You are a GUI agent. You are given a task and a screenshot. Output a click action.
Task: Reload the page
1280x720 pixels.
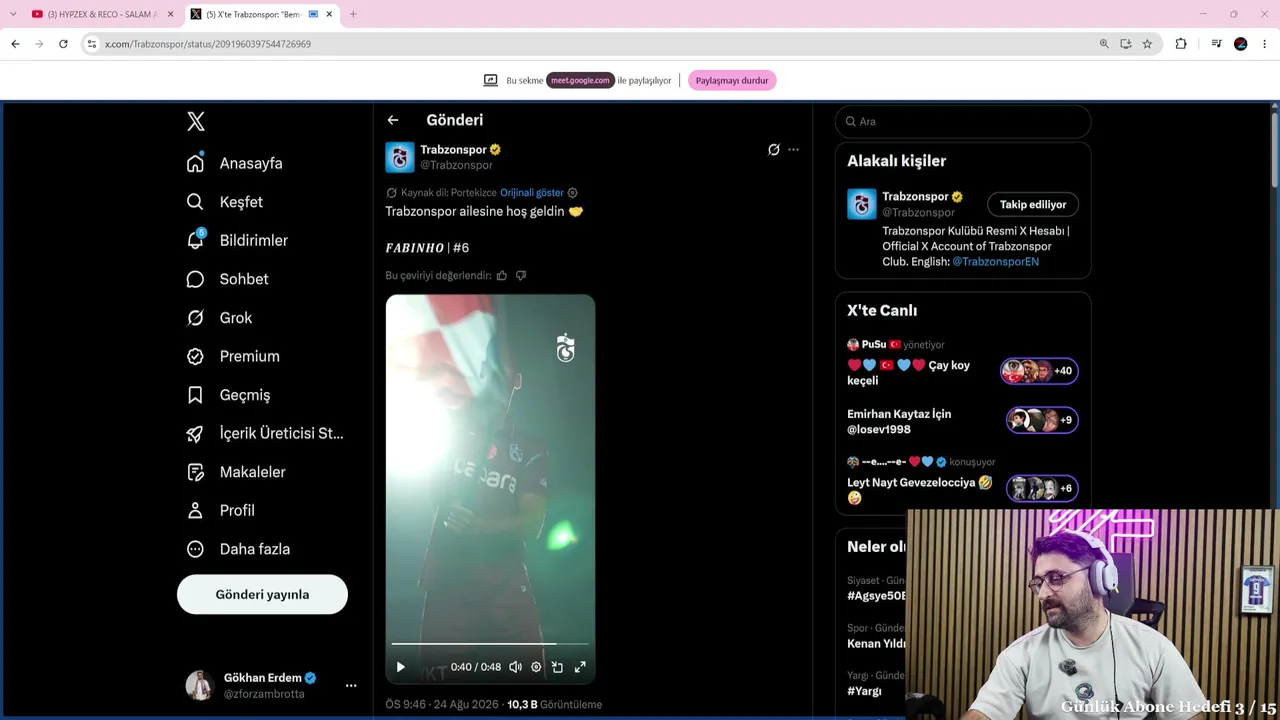click(63, 44)
